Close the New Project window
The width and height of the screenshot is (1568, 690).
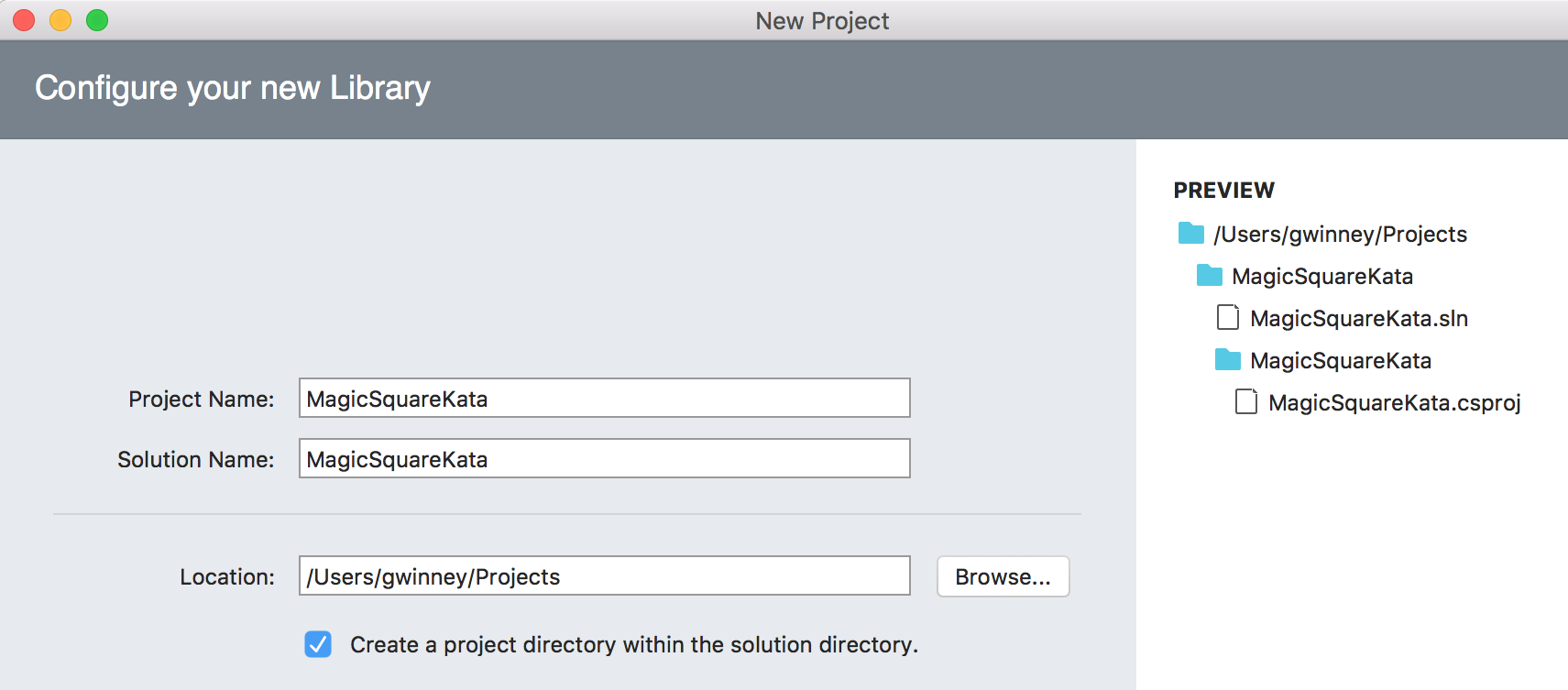click(24, 20)
